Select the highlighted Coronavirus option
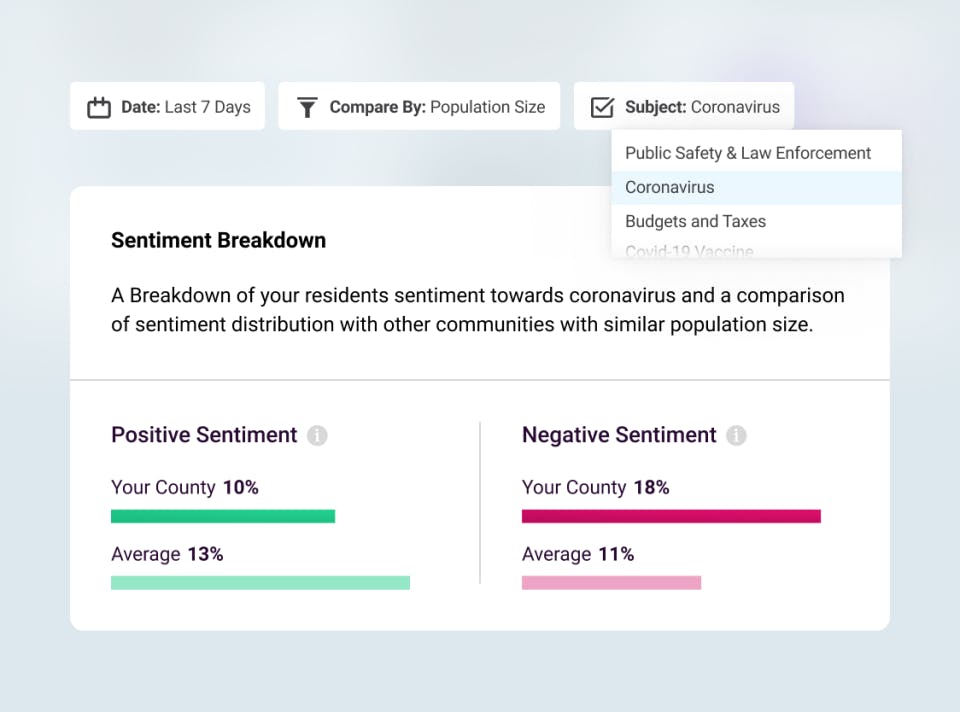960x712 pixels. coord(669,187)
